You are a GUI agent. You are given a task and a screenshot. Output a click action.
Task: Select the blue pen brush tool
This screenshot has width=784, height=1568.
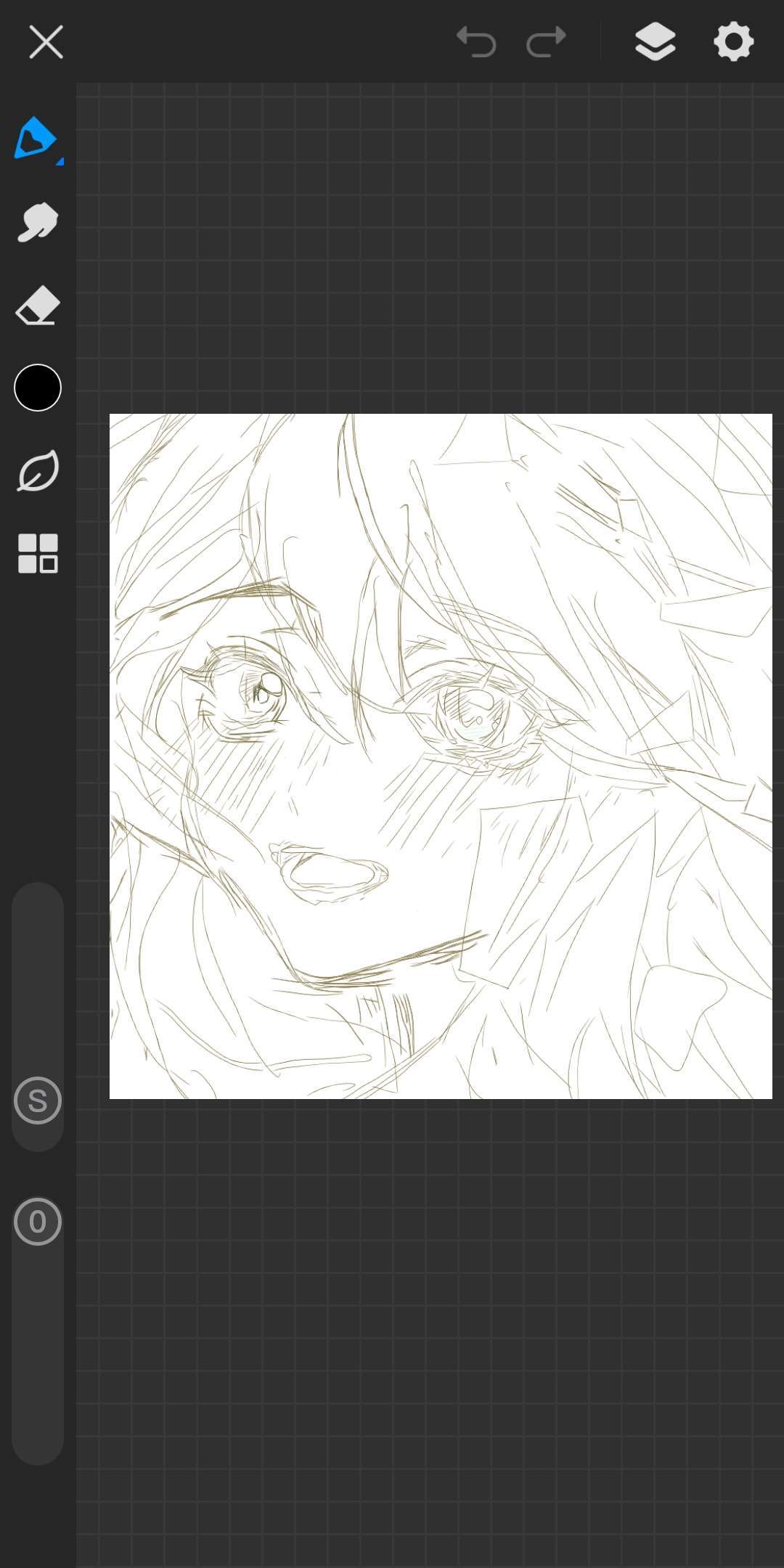tap(34, 138)
